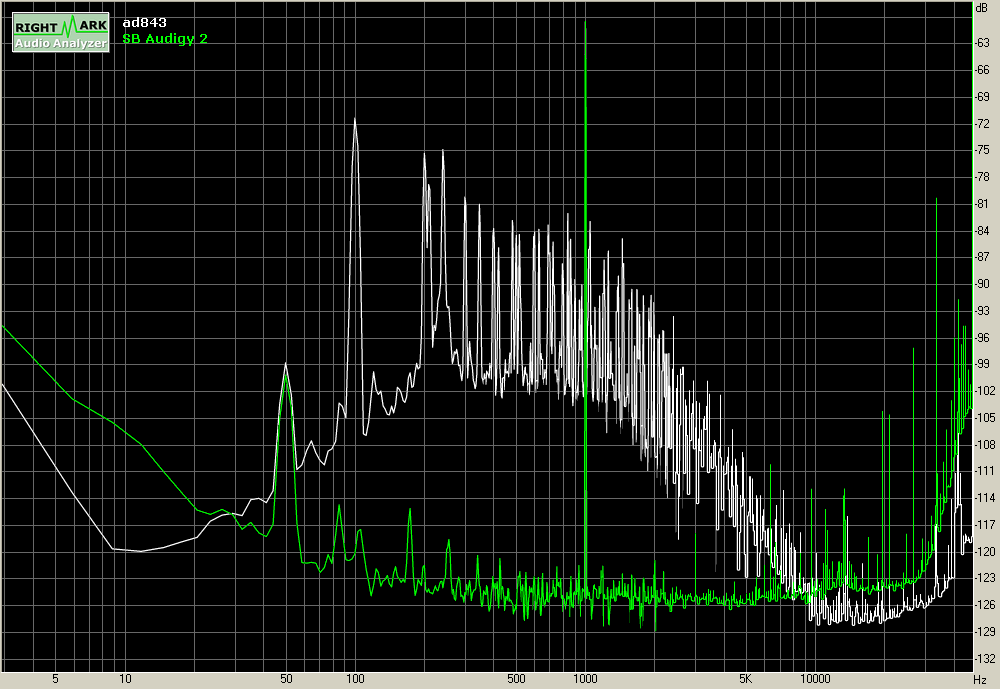This screenshot has width=1000, height=689.
Task: Click the -111 dB axis value
Action: coord(984,471)
